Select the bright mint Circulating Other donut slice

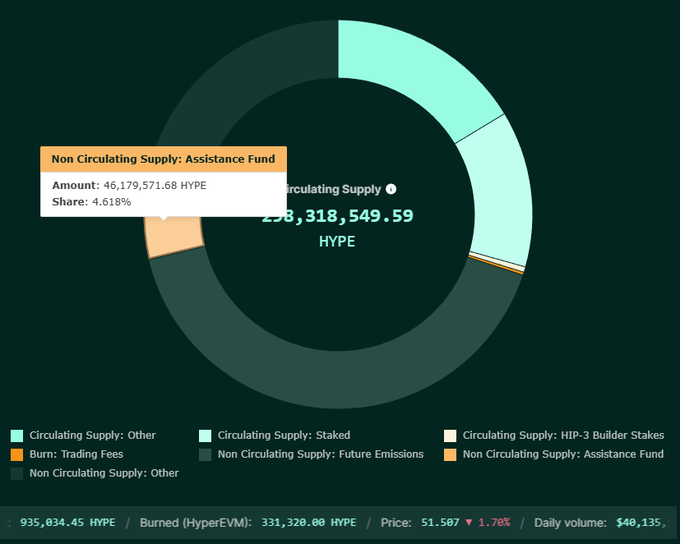coord(412,72)
